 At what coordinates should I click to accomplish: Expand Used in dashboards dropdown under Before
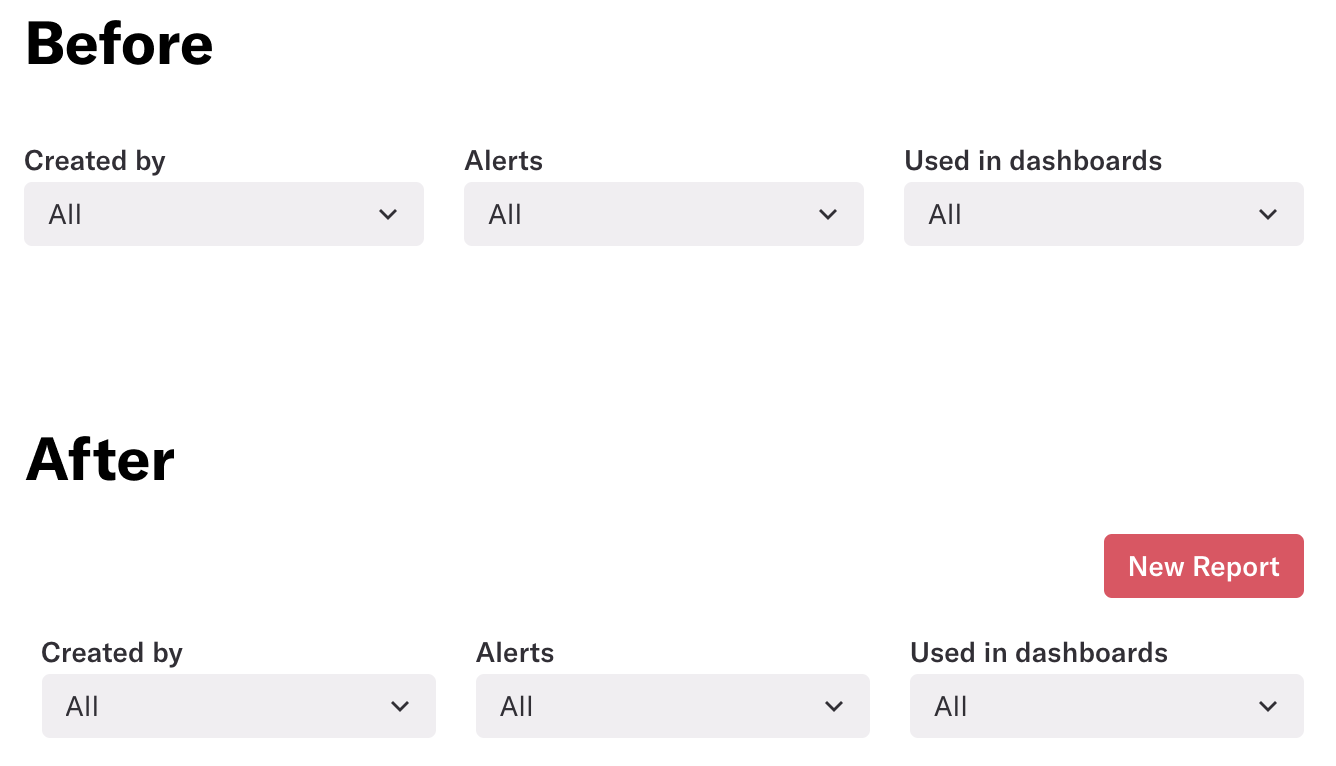click(1103, 214)
